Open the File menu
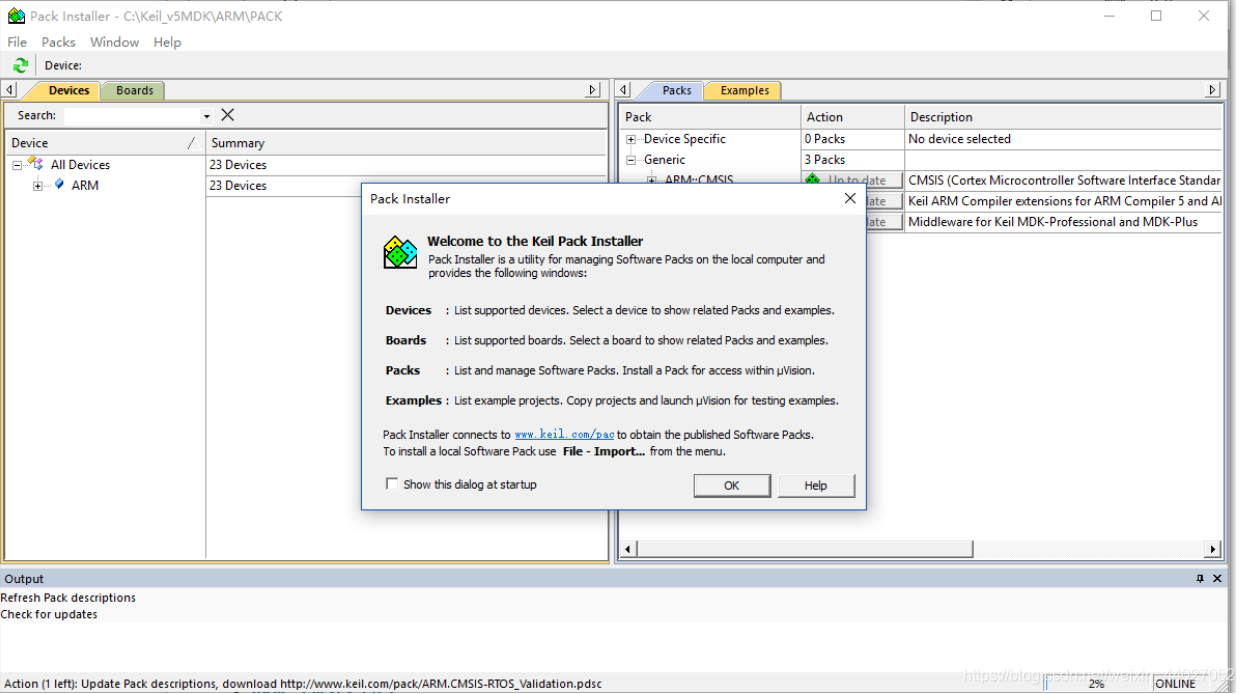 pos(17,42)
